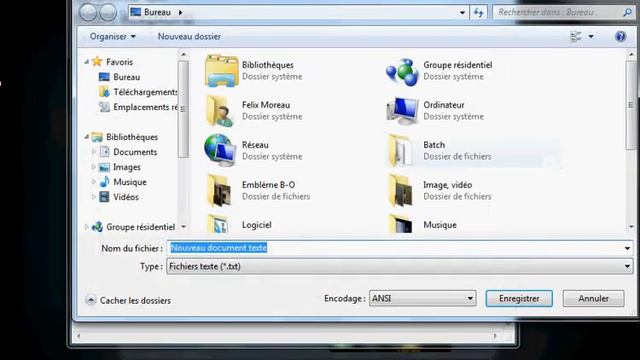The width and height of the screenshot is (640, 360).
Task: Click the Images library icon in sidebar
Action: click(x=104, y=167)
